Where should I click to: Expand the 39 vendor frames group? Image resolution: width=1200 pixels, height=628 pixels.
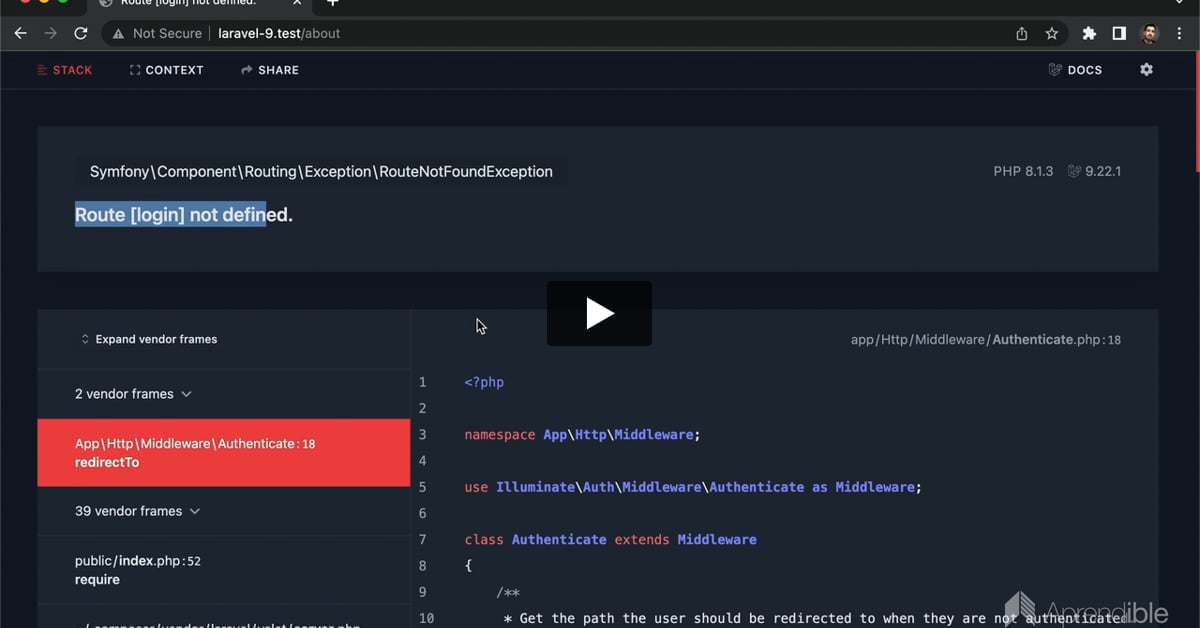(x=137, y=511)
